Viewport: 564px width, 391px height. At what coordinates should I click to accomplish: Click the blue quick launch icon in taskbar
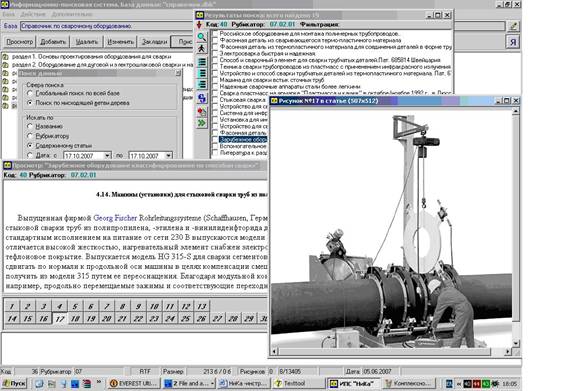tap(75, 383)
